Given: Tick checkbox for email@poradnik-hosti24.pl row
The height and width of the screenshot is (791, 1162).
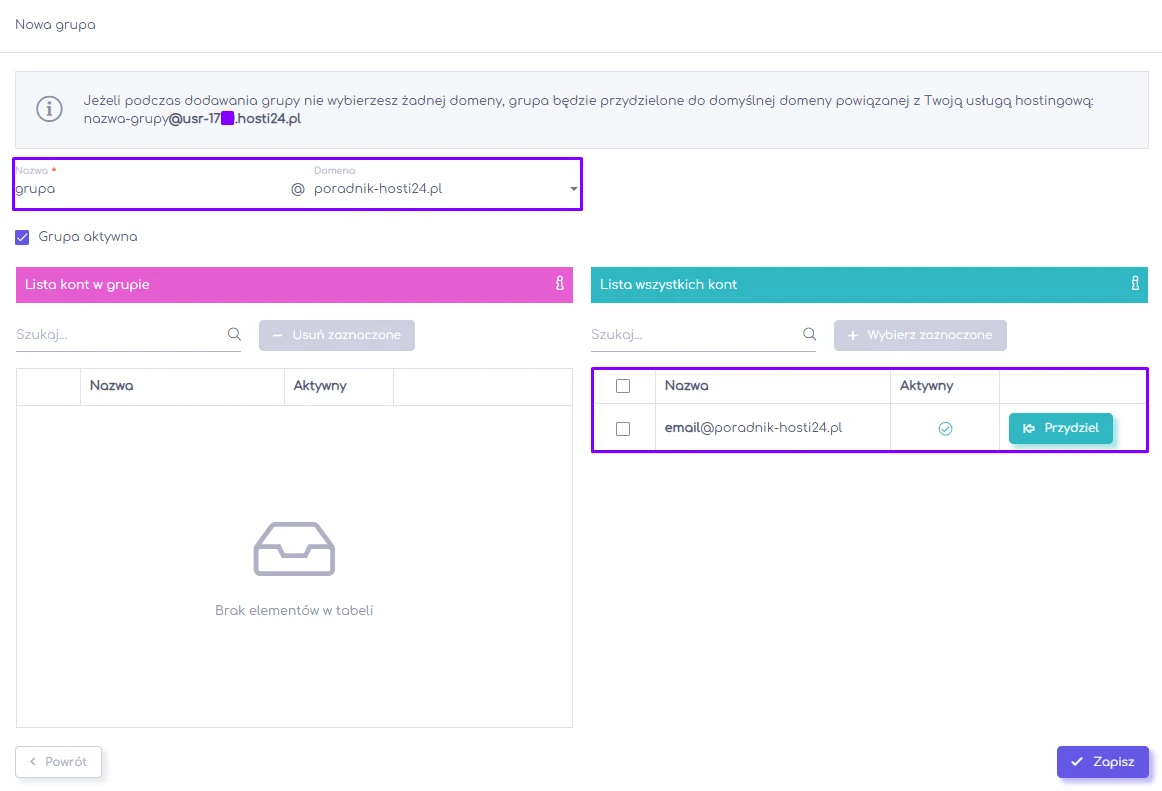Looking at the screenshot, I should [x=623, y=429].
